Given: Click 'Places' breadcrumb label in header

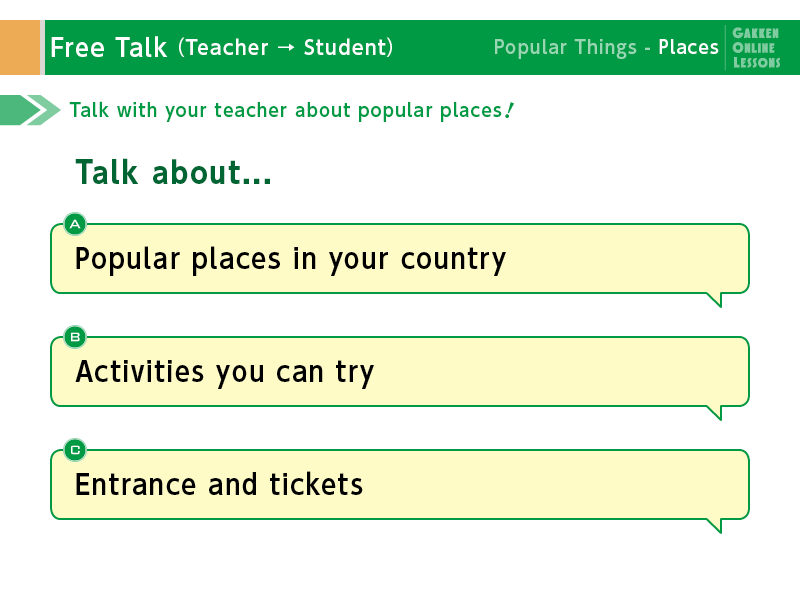Looking at the screenshot, I should pos(688,47).
